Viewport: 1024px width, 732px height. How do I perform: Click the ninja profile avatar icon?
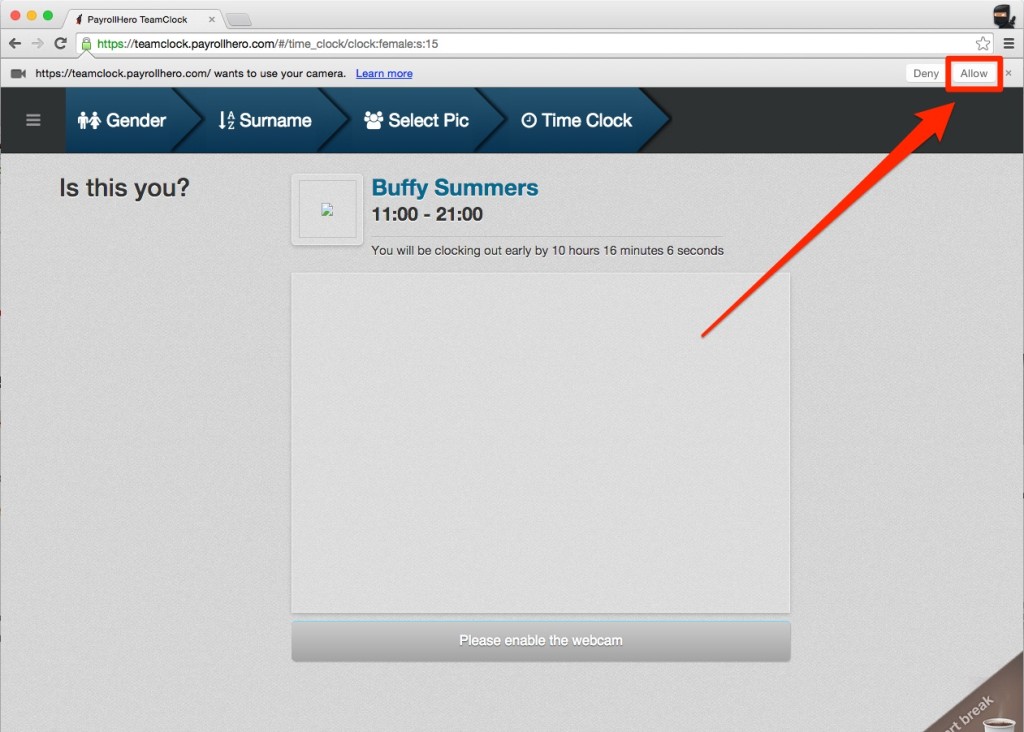click(1003, 15)
